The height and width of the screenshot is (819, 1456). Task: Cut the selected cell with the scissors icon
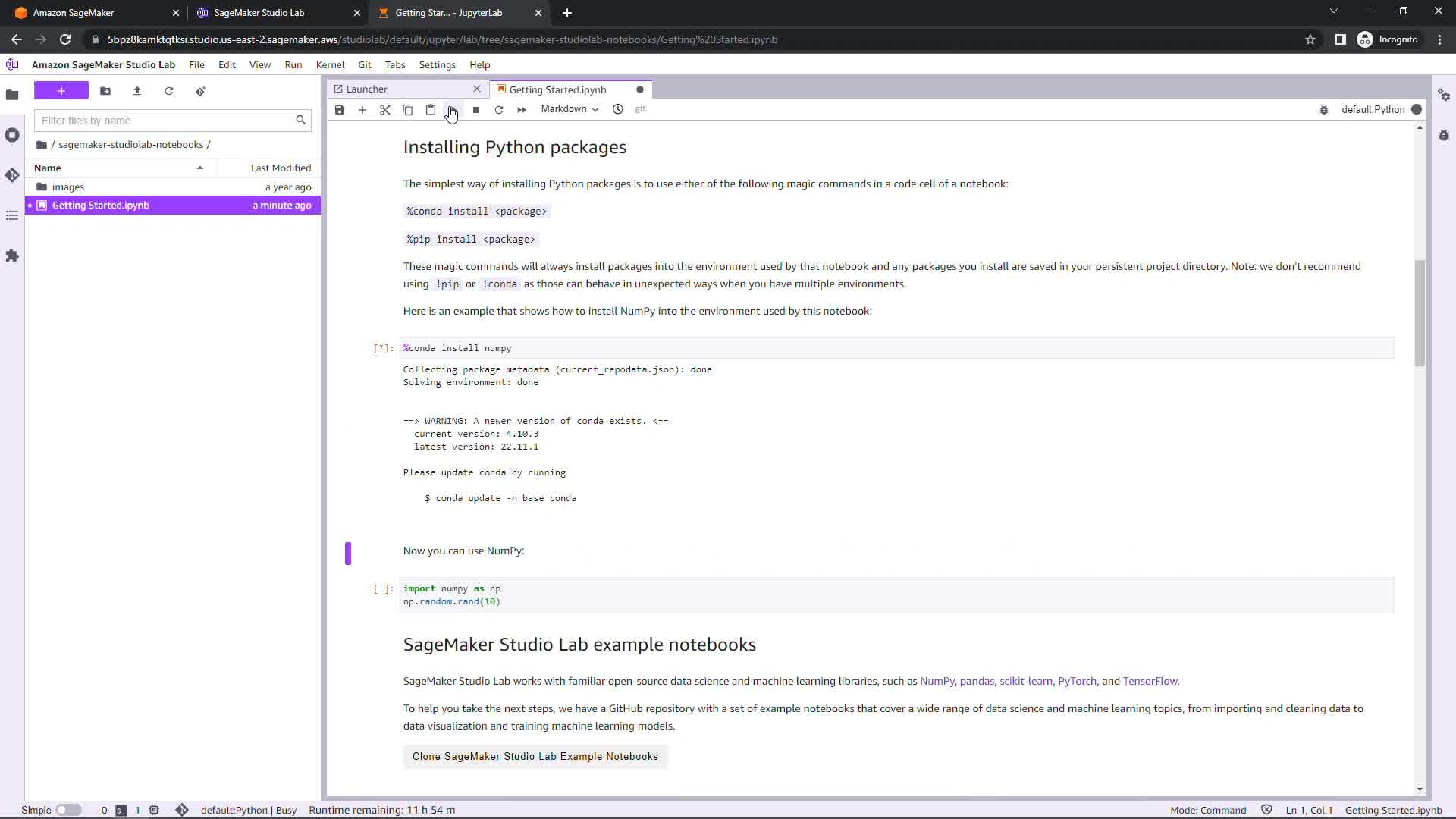tap(385, 110)
